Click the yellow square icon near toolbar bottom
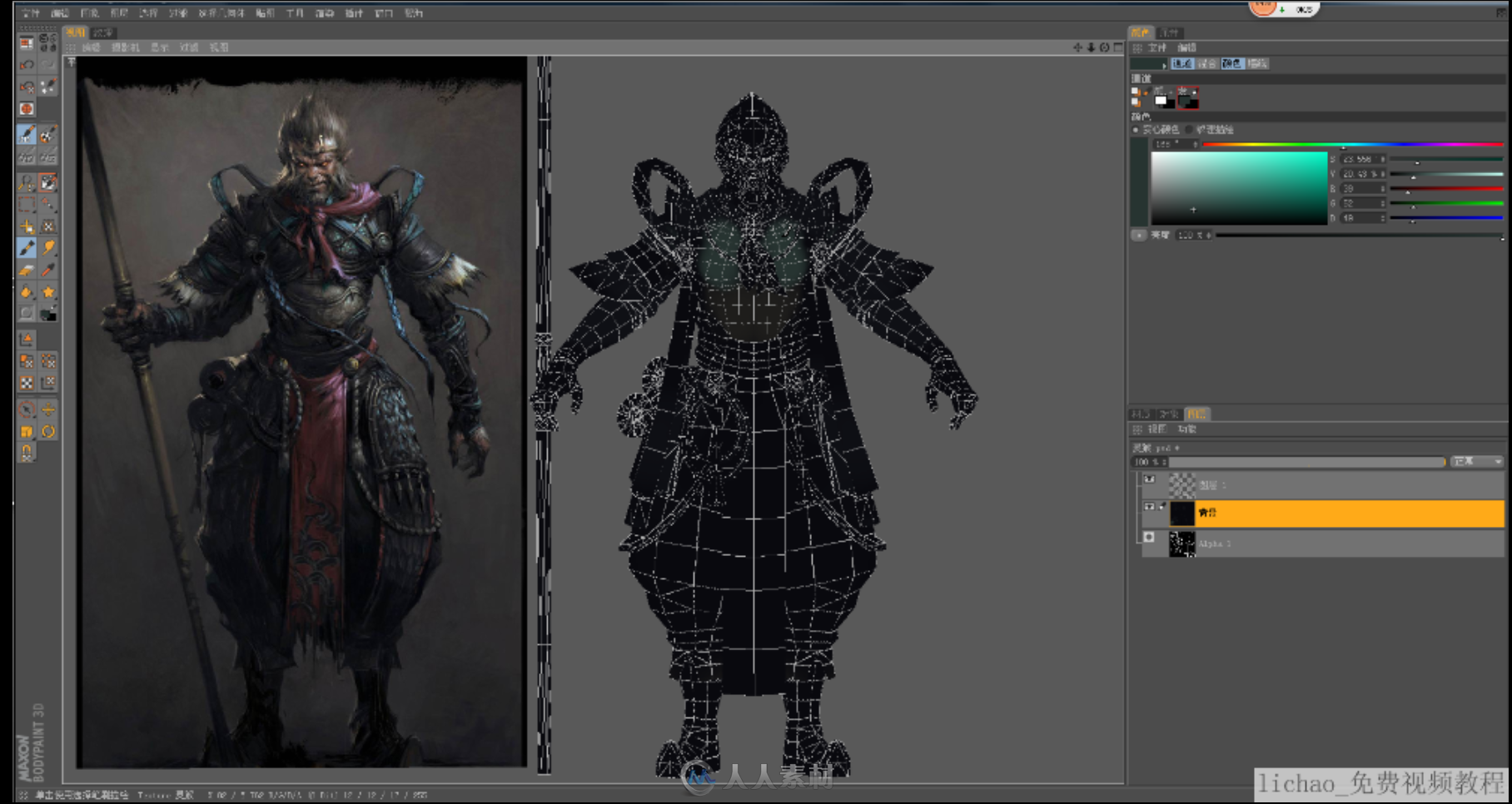Viewport: 1512px width, 804px height. click(x=27, y=431)
